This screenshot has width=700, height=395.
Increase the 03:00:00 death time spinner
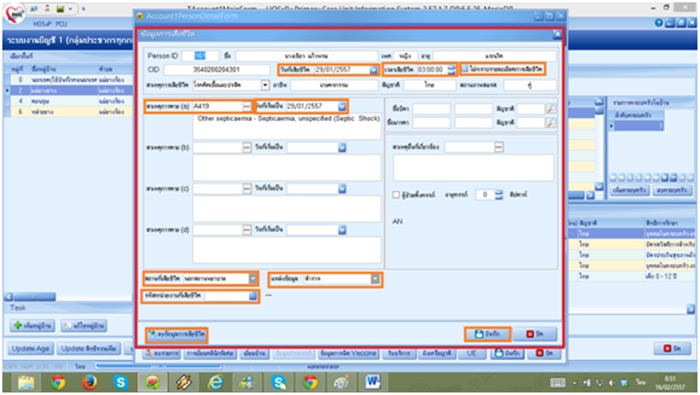click(451, 67)
